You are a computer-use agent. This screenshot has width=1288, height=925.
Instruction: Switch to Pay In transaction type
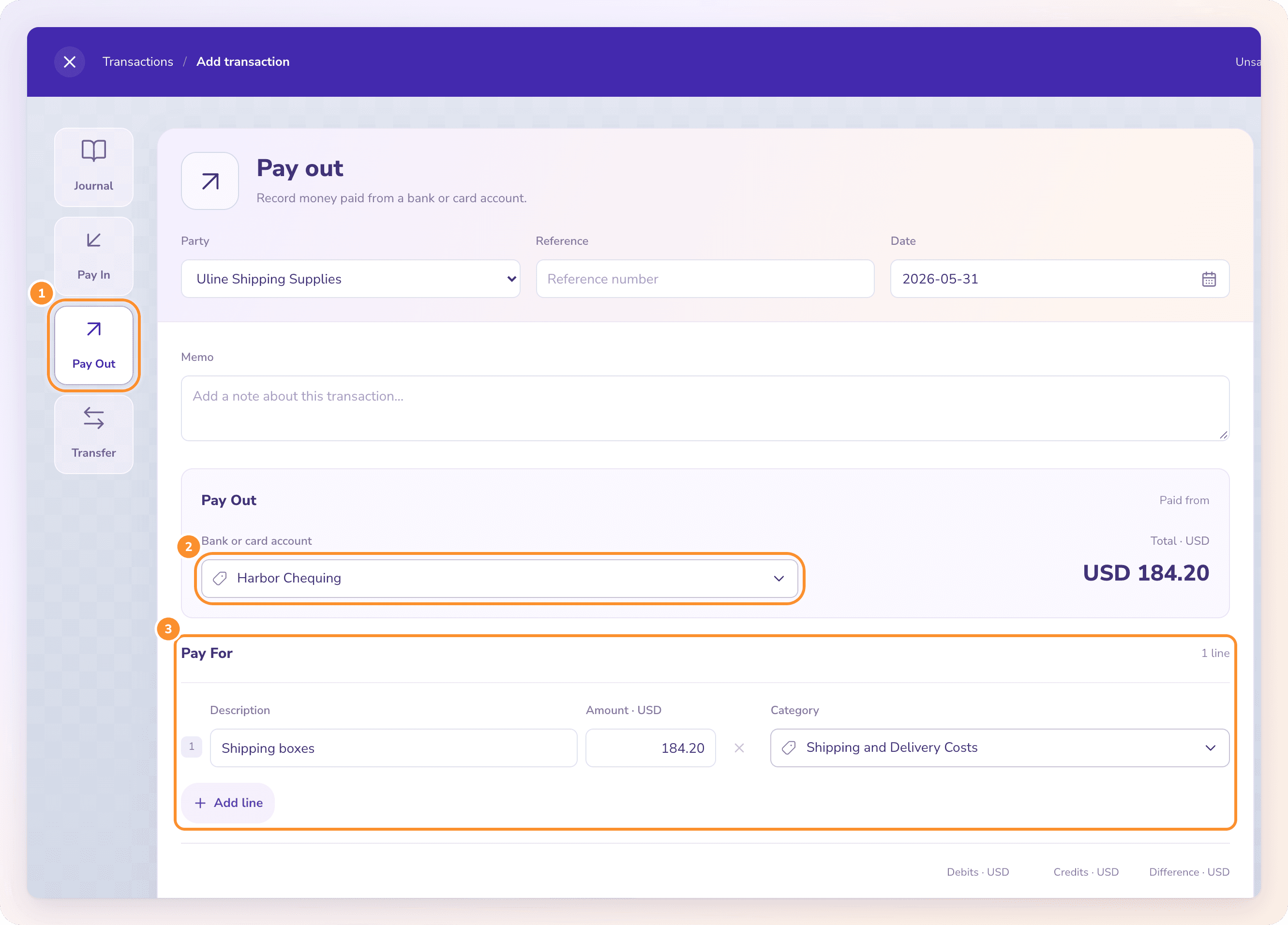coord(94,256)
